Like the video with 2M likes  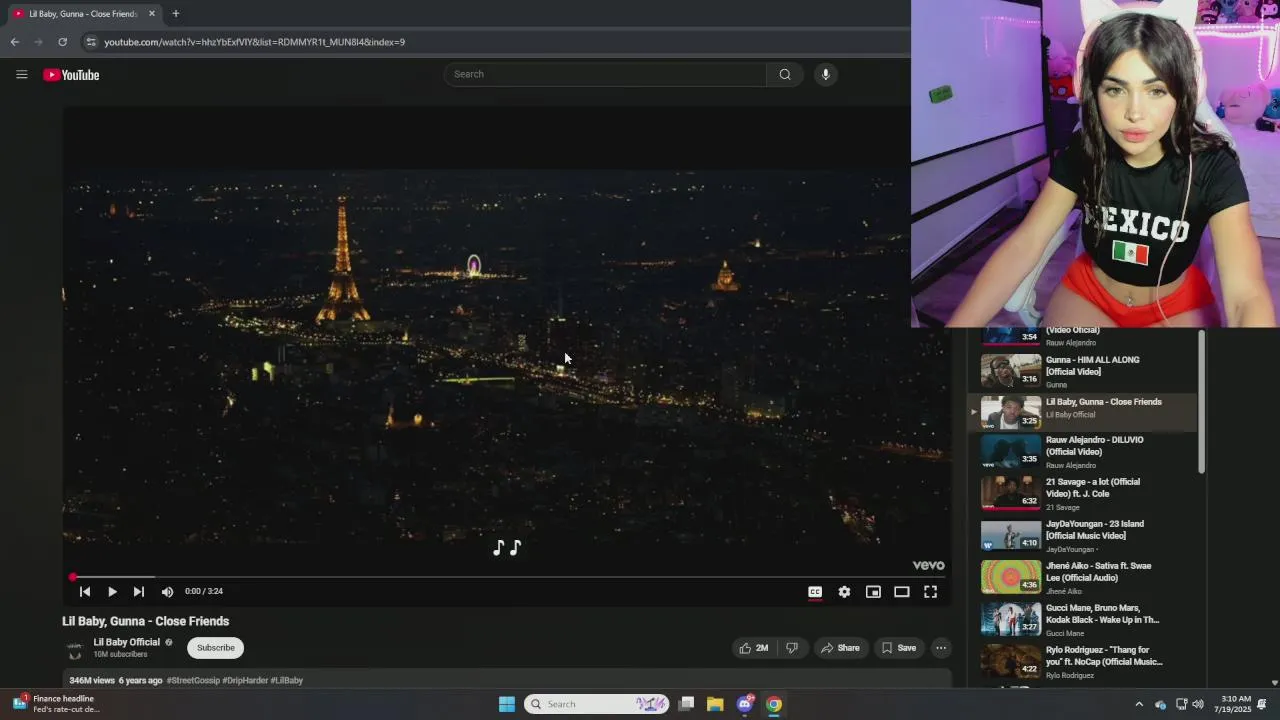click(x=753, y=648)
